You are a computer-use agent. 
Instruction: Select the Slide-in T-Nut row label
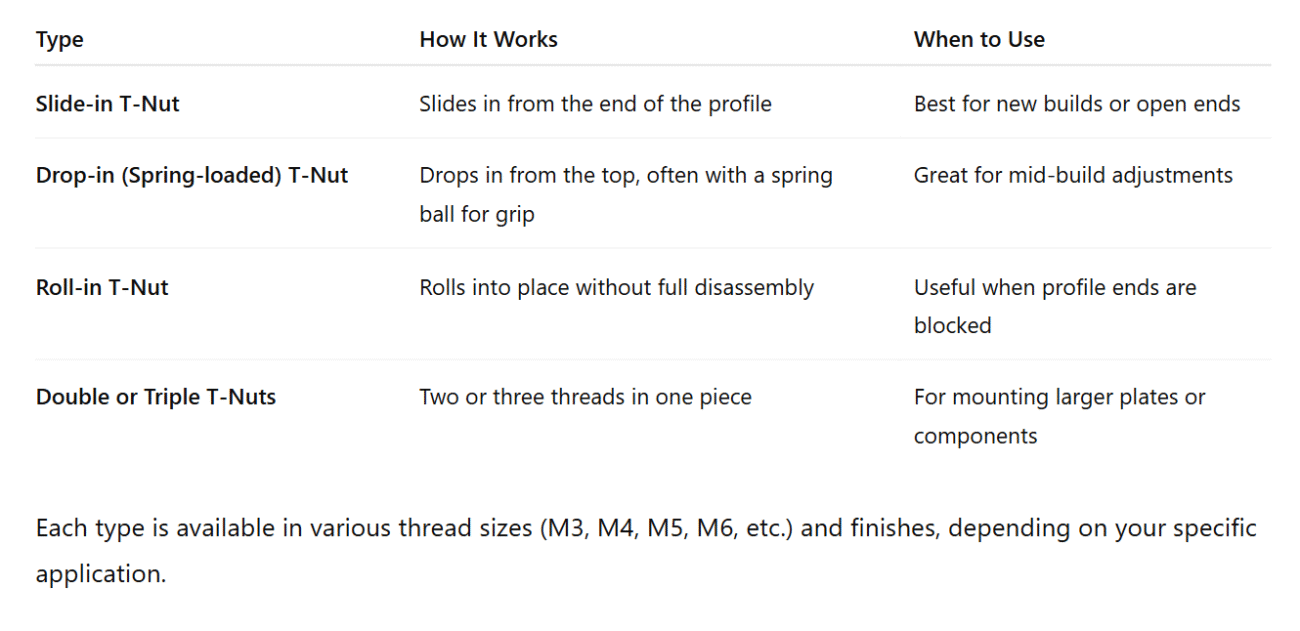pyautogui.click(x=108, y=104)
